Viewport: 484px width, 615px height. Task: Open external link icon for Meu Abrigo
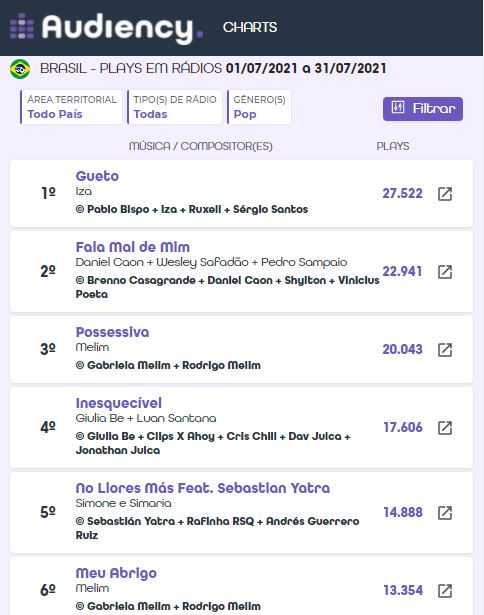point(445,591)
